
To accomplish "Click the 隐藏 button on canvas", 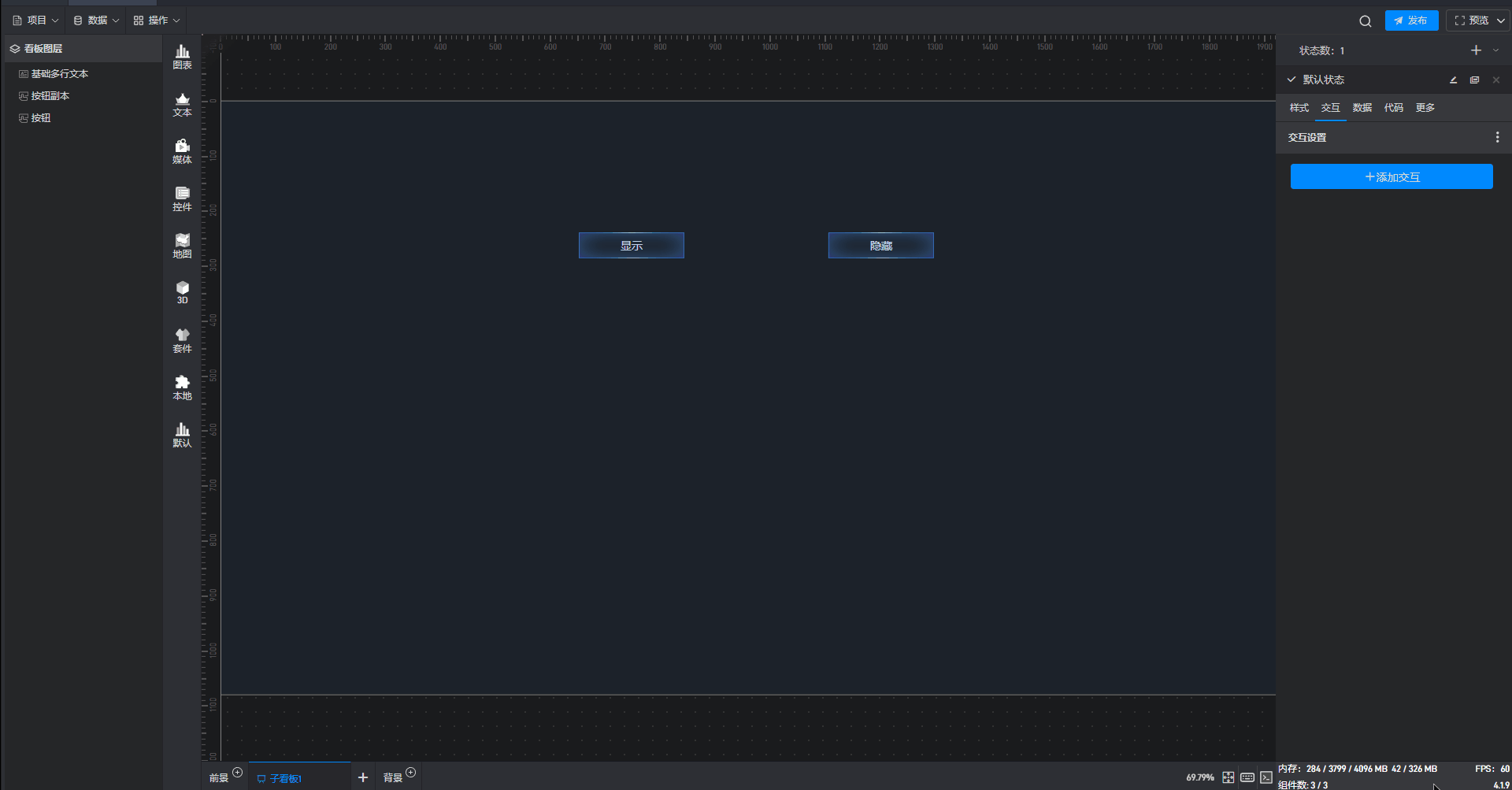I will [x=881, y=245].
